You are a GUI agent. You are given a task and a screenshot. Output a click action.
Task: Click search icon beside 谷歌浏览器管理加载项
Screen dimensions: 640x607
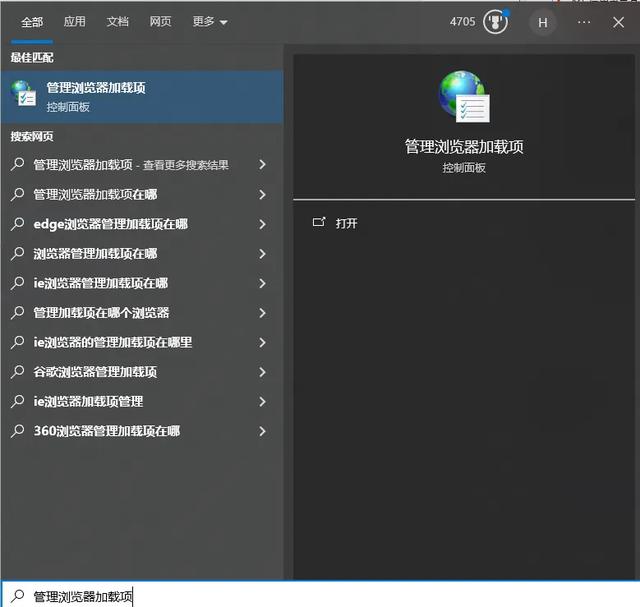(18, 371)
